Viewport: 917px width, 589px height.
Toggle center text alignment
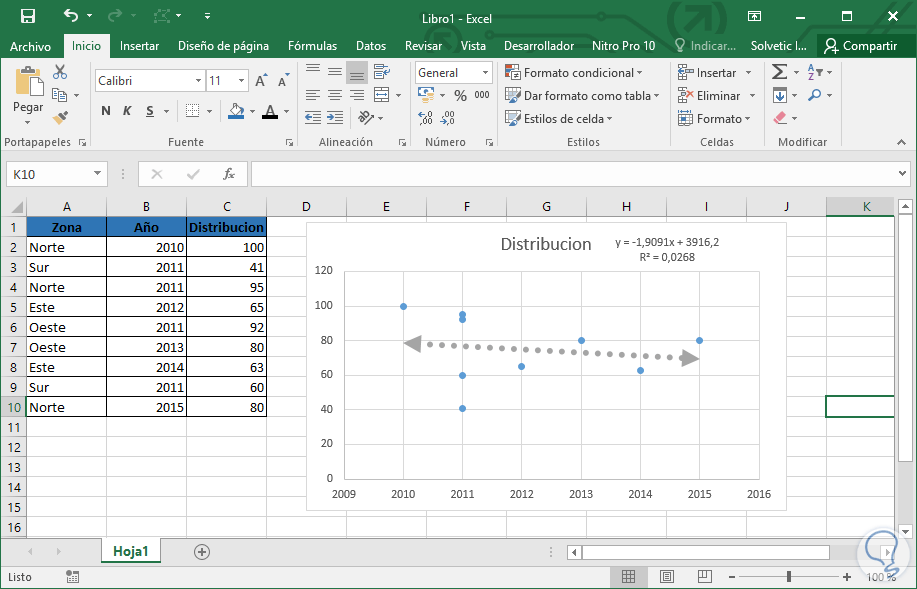tap(334, 95)
